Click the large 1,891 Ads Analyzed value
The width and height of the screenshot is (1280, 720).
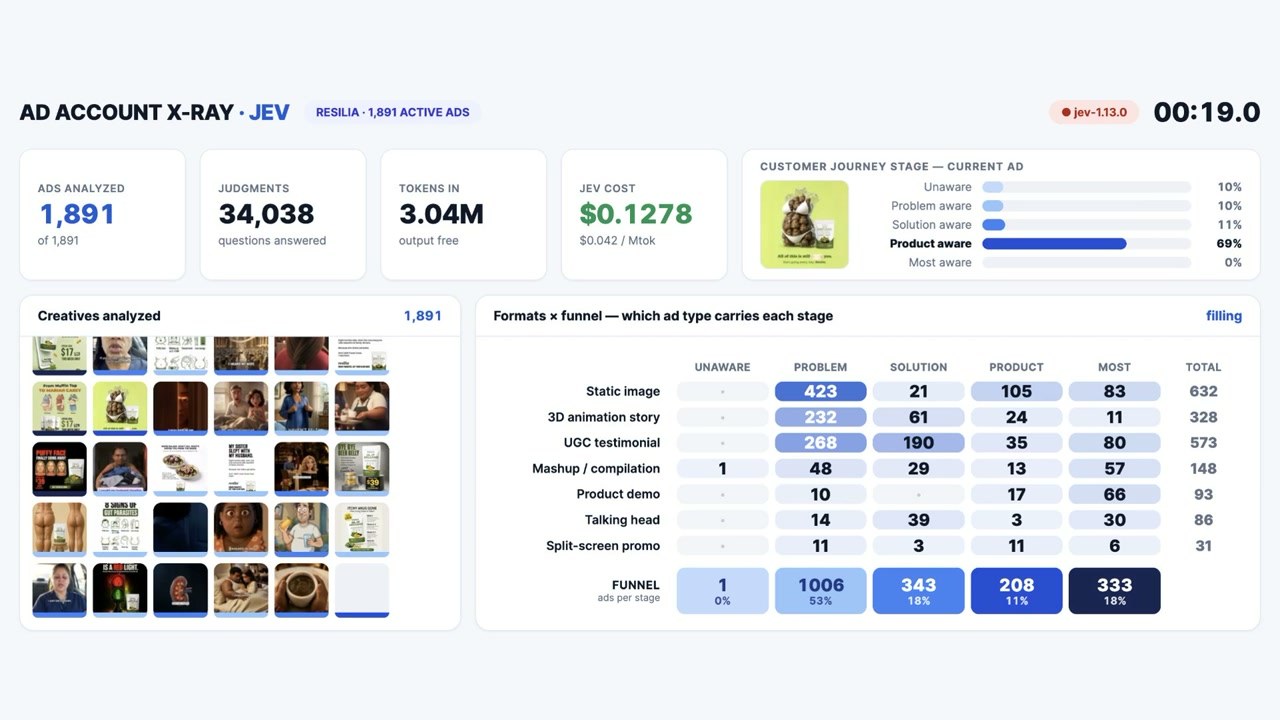(x=77, y=214)
